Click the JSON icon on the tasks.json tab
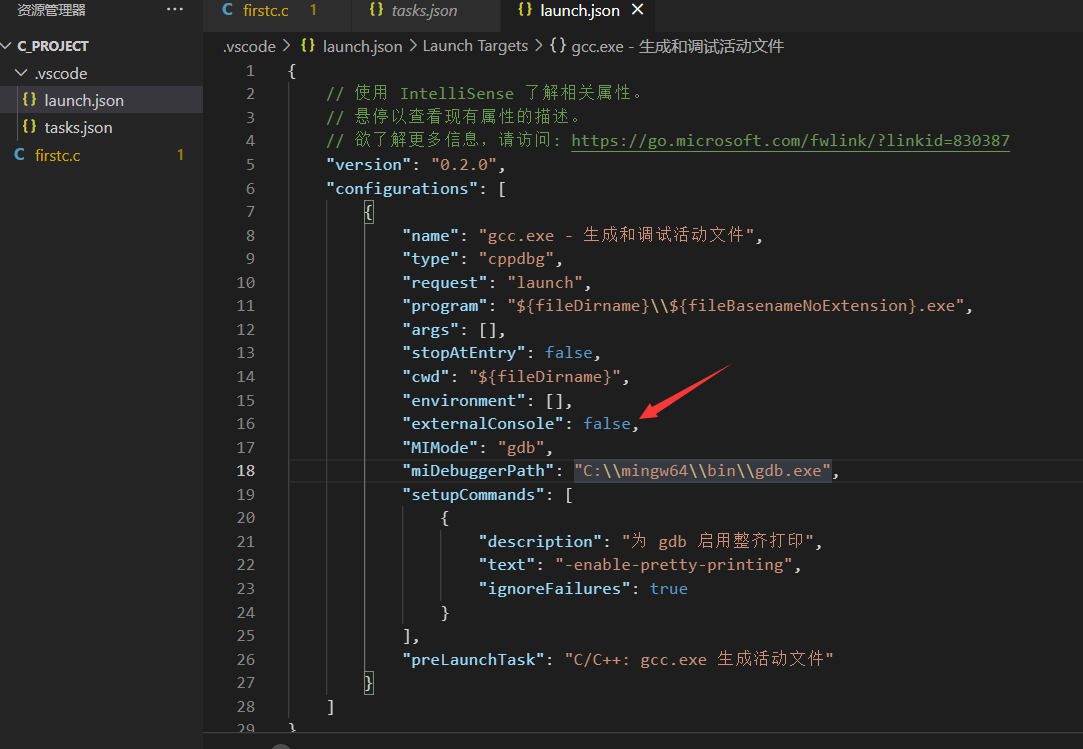The image size is (1083, 749). pos(376,10)
